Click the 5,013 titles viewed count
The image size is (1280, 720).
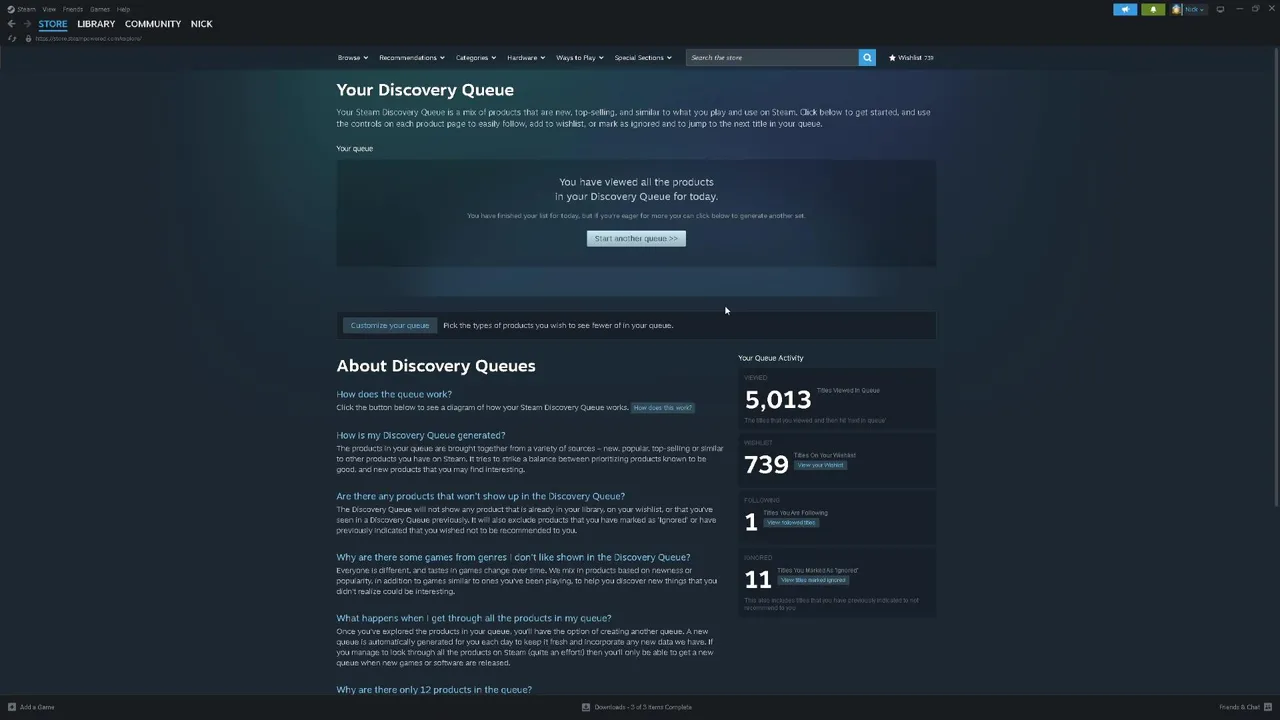[x=778, y=400]
